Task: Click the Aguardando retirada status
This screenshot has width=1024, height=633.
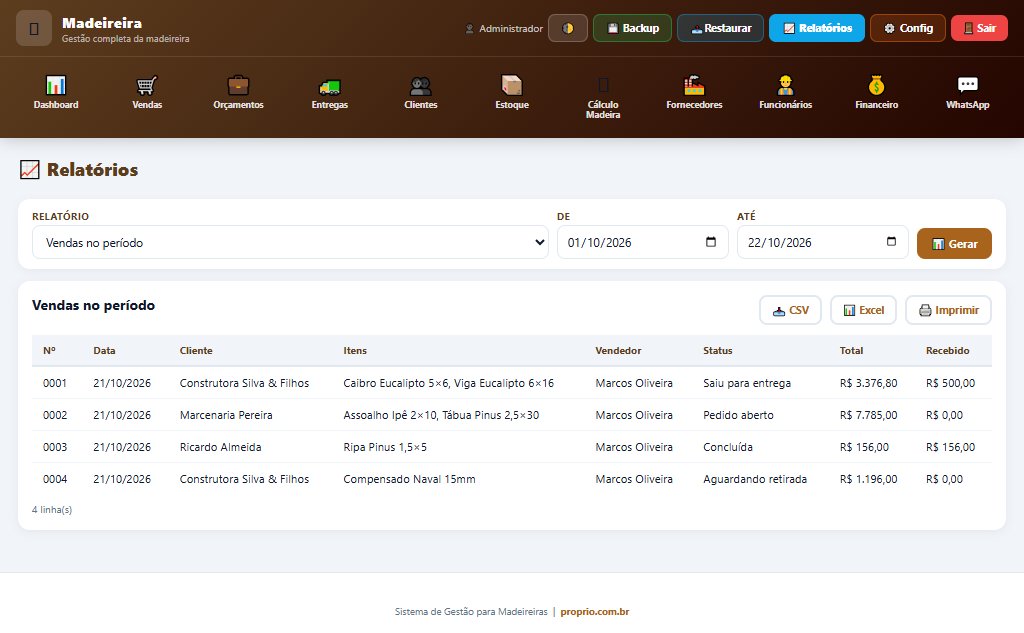Action: [755, 479]
